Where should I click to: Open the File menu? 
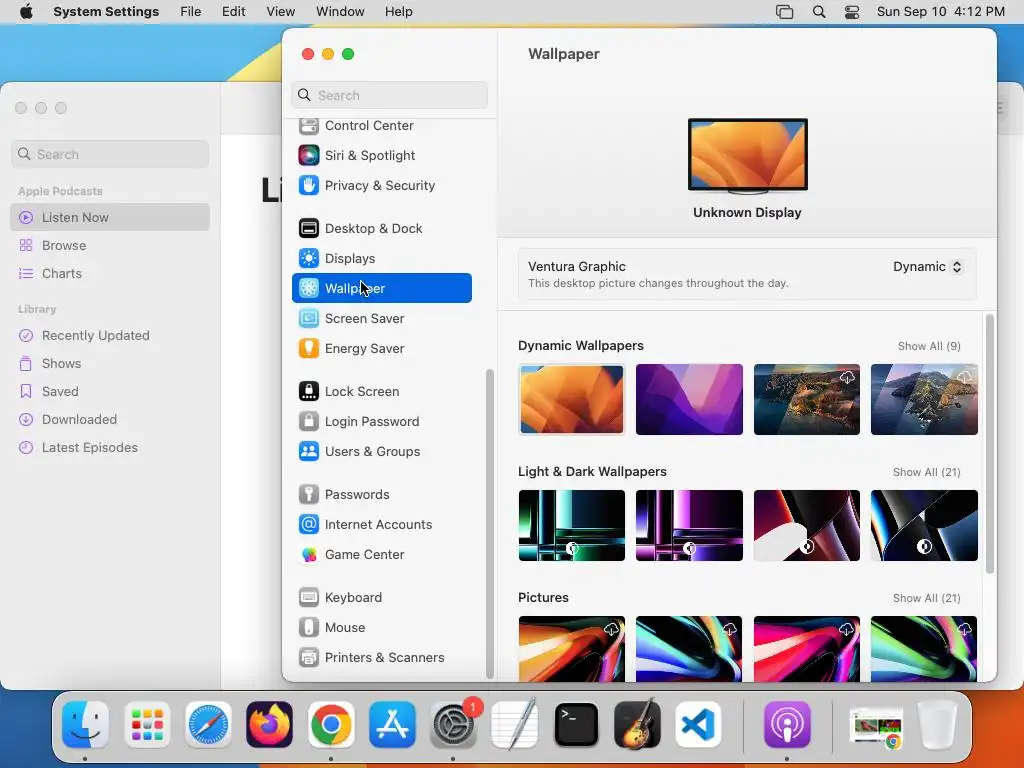tap(191, 12)
